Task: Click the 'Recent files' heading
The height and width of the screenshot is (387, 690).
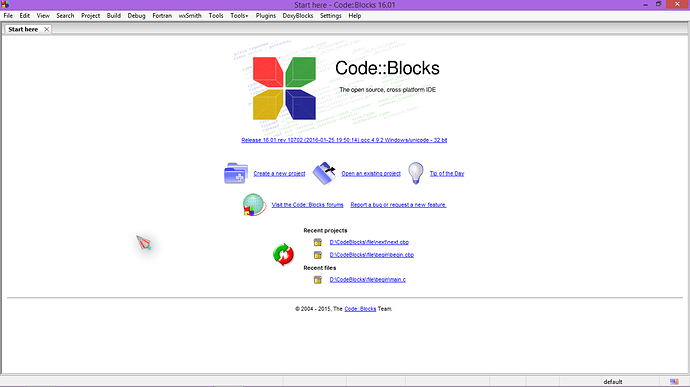Action: 319,268
